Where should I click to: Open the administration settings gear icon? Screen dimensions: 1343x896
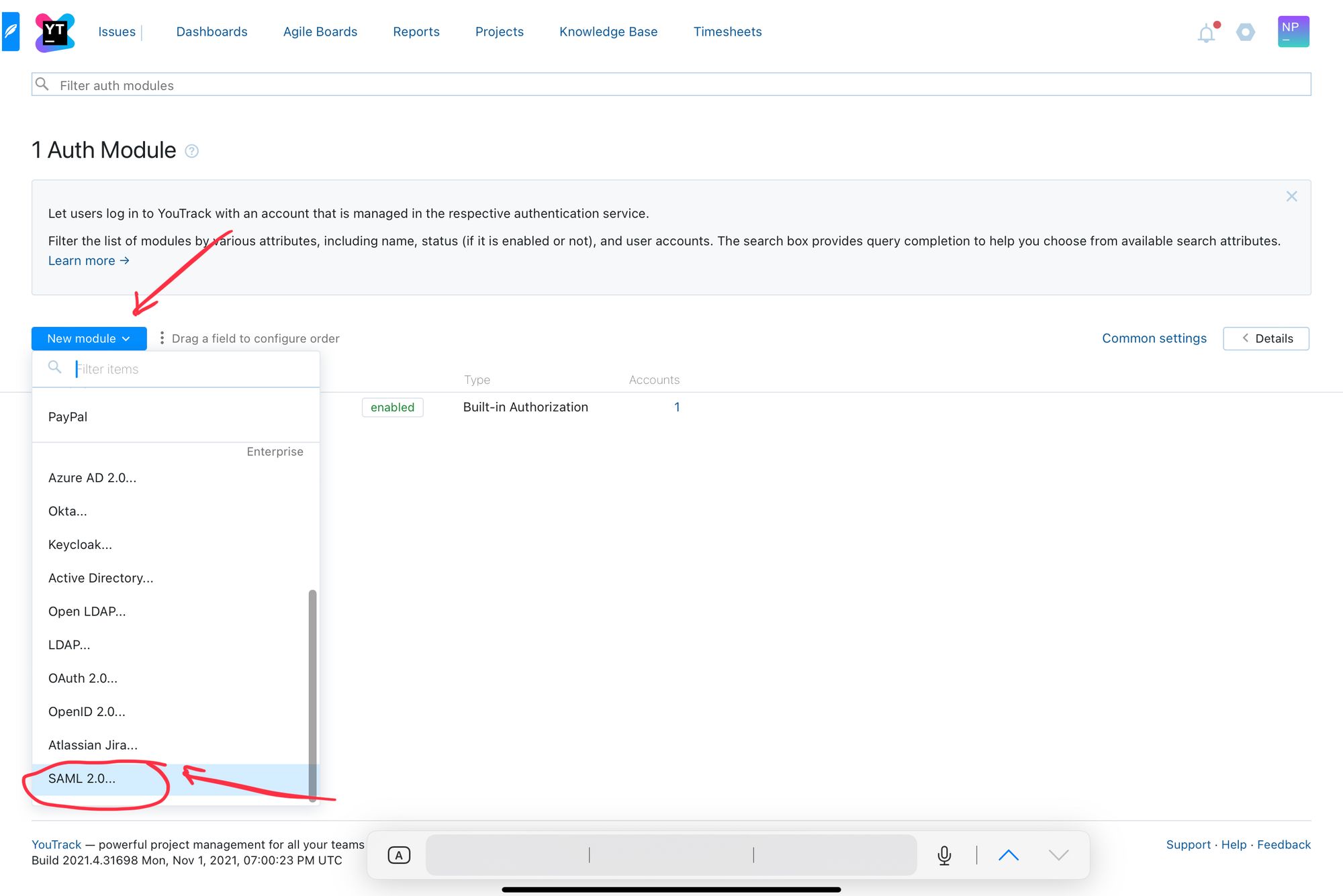1246,32
